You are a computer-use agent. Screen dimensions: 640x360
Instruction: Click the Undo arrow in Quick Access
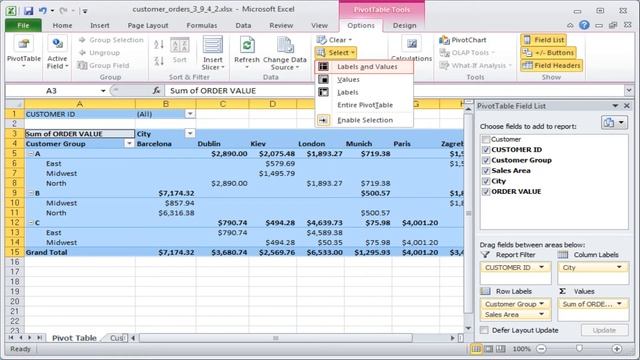42,11
